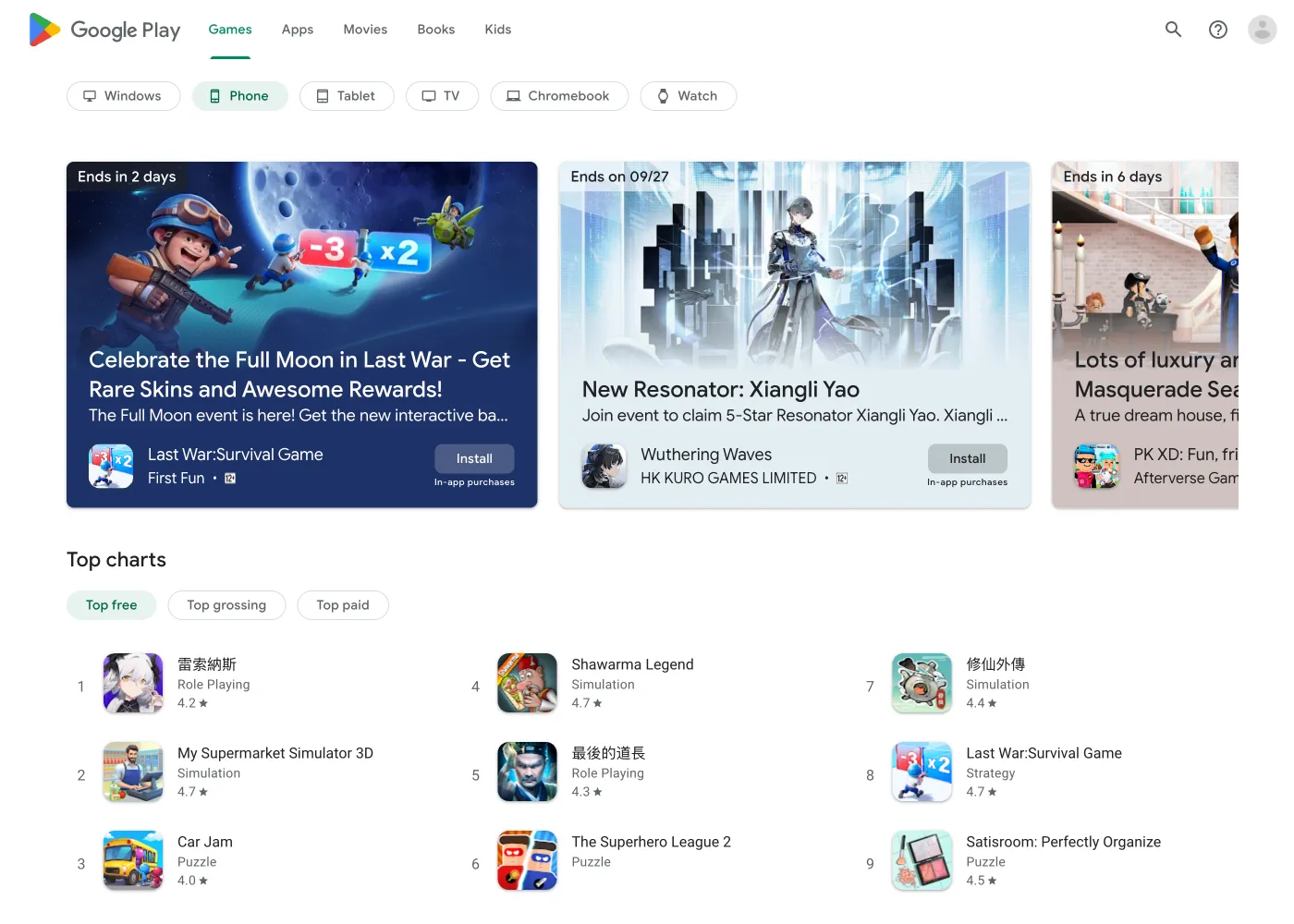Image resolution: width=1294 pixels, height=924 pixels.
Task: Open the 最後的道長 app icon
Action: 527,772
